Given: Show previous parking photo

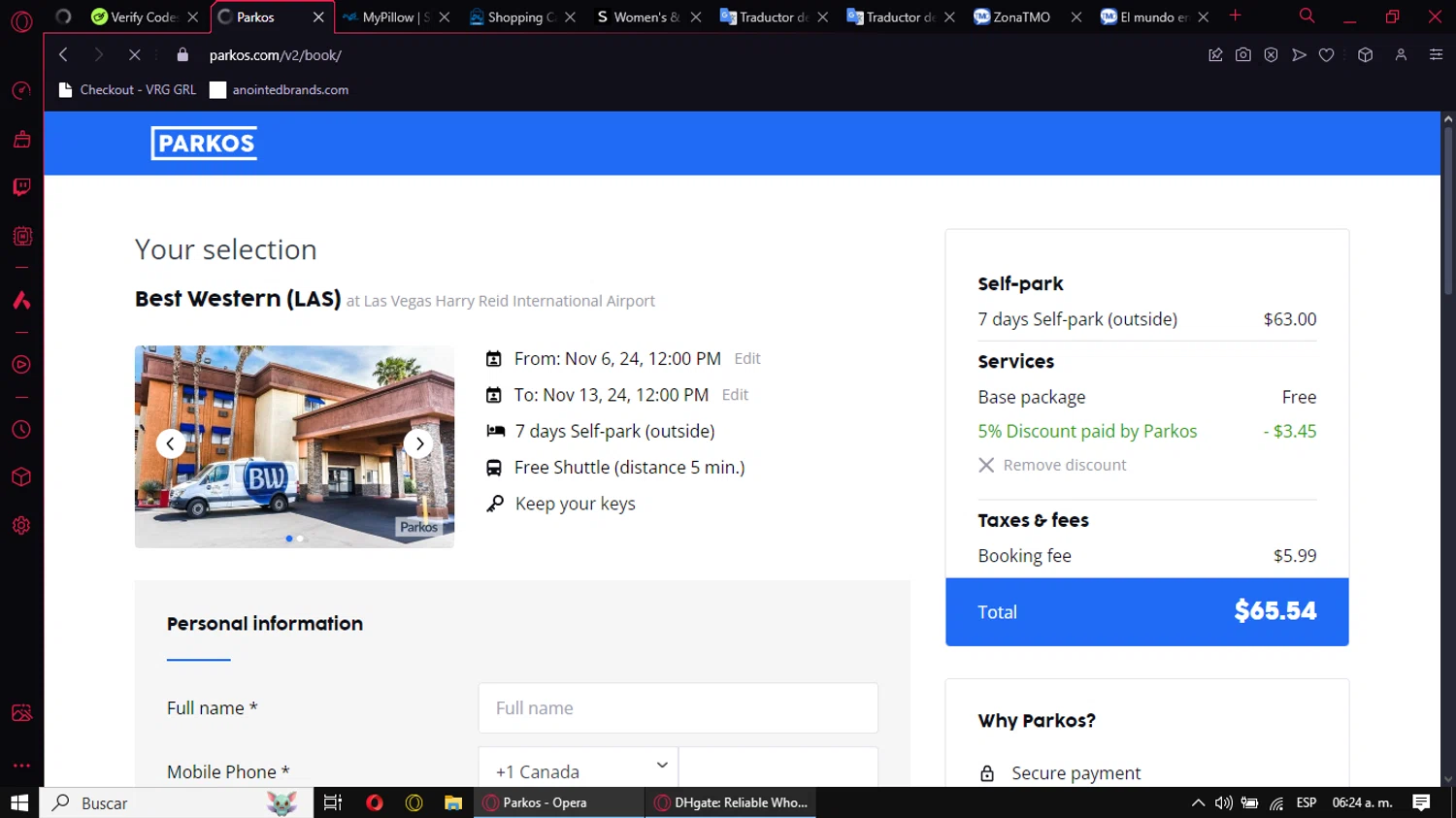Looking at the screenshot, I should point(170,443).
